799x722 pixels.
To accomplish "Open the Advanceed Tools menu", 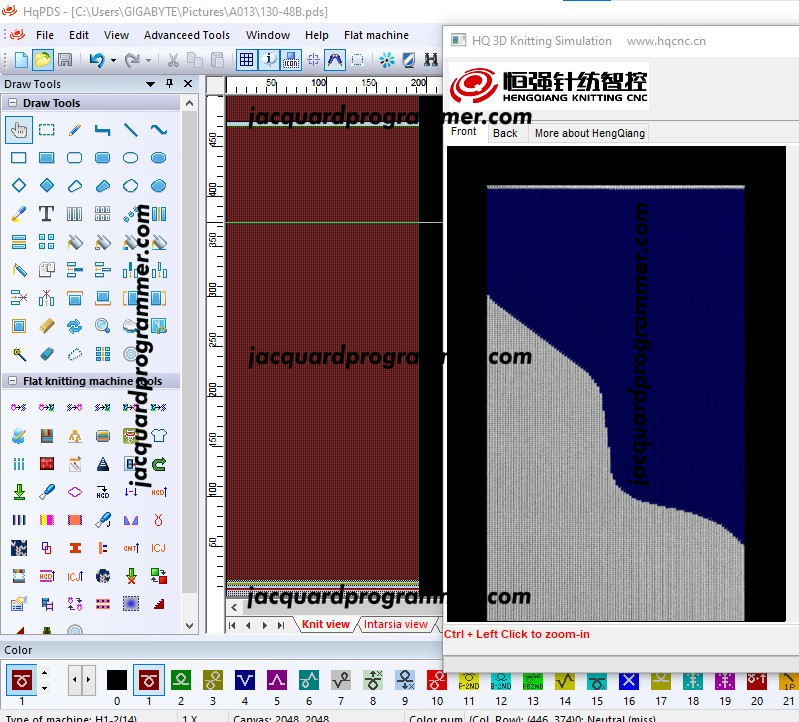I will click(187, 35).
